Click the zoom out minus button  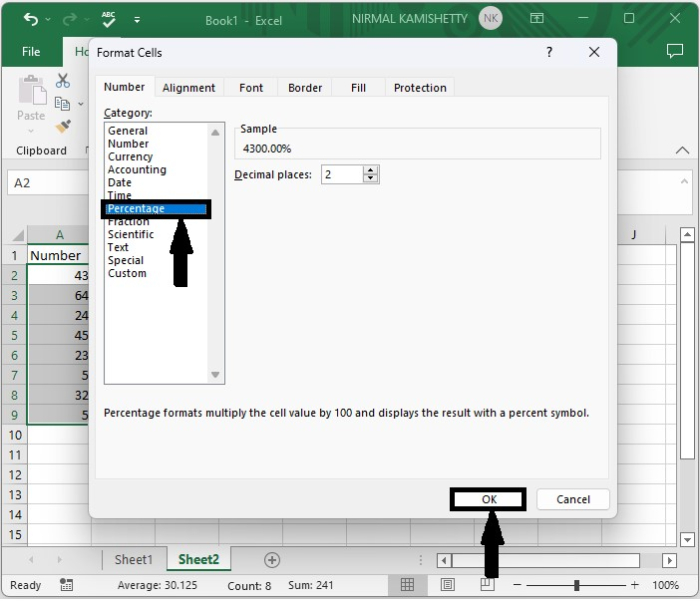pyautogui.click(x=517, y=584)
